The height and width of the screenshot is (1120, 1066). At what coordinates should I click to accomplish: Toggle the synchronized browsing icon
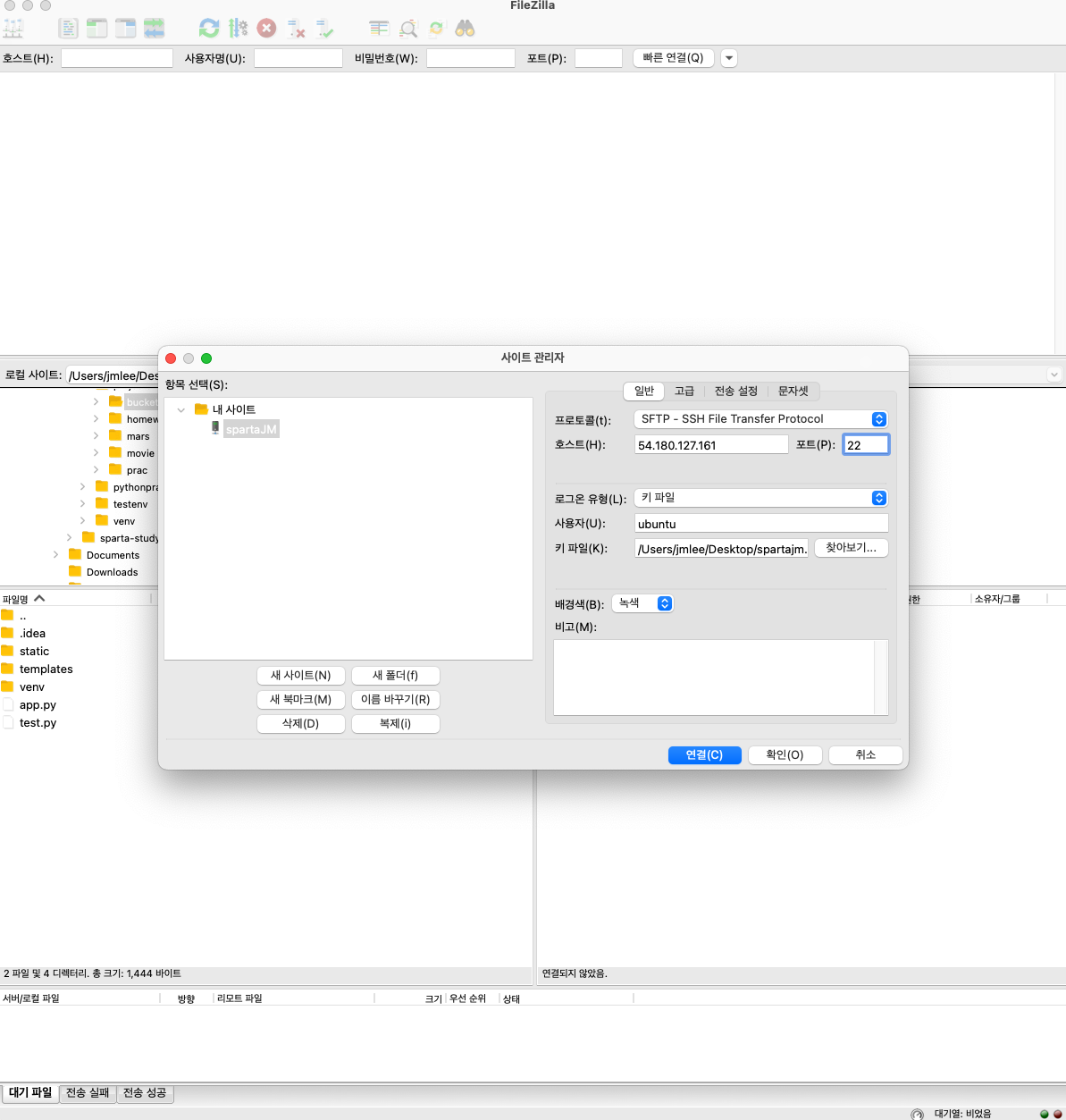(437, 29)
